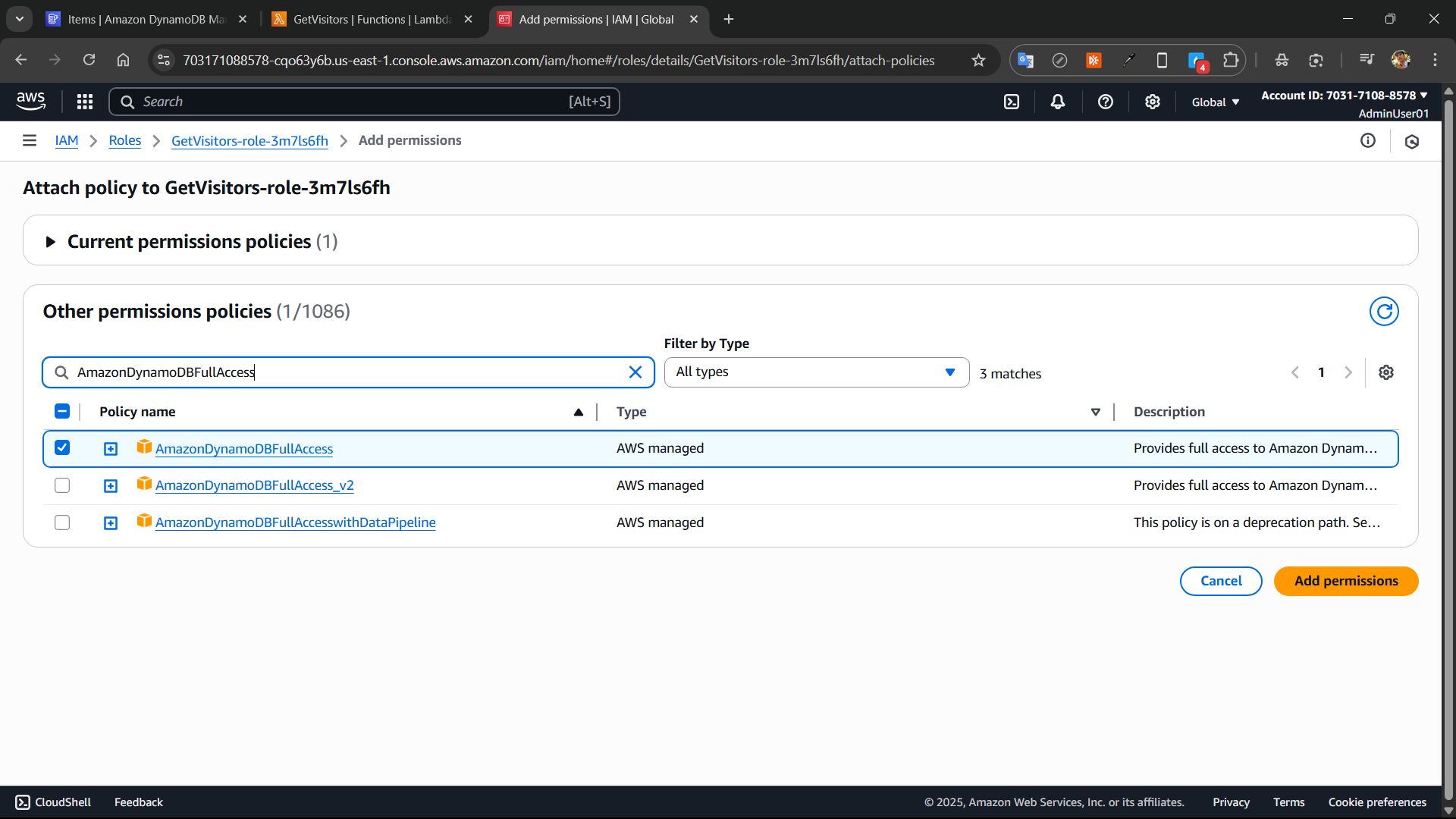Check the AmazonDynamoDBFullAccesswithDataPipeline checkbox

(x=62, y=522)
